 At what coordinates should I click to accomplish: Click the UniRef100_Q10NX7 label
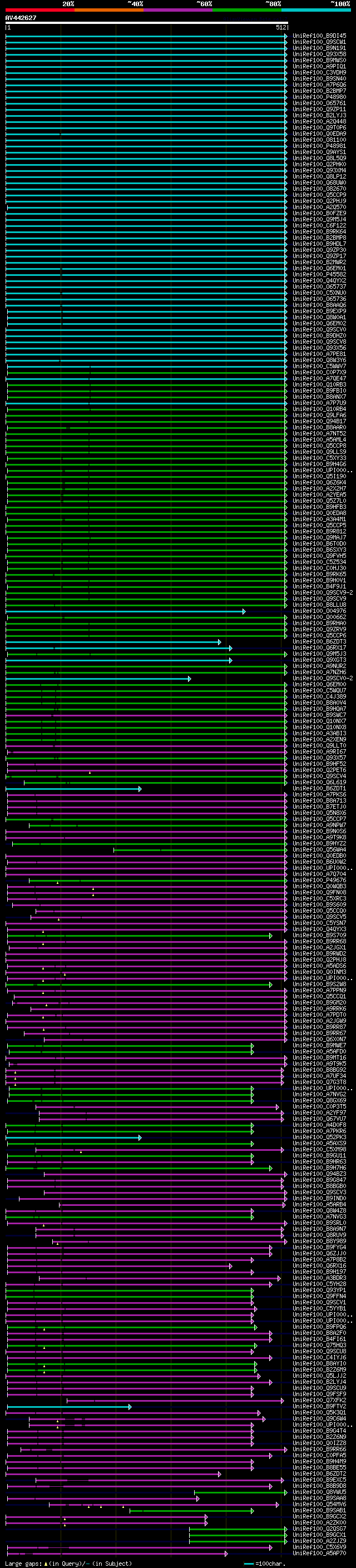[x=319, y=721]
